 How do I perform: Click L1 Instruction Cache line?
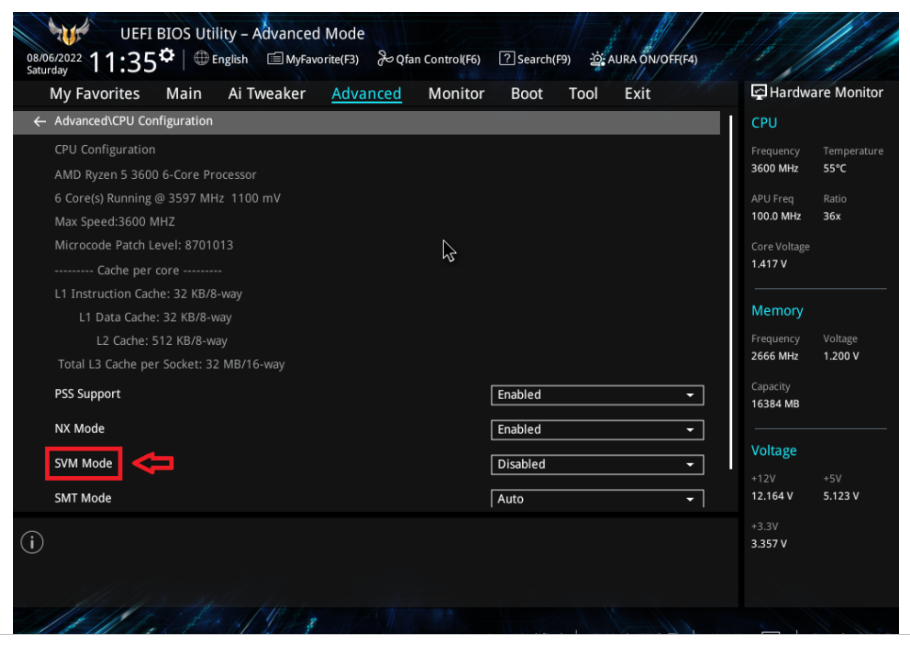pyautogui.click(x=149, y=294)
